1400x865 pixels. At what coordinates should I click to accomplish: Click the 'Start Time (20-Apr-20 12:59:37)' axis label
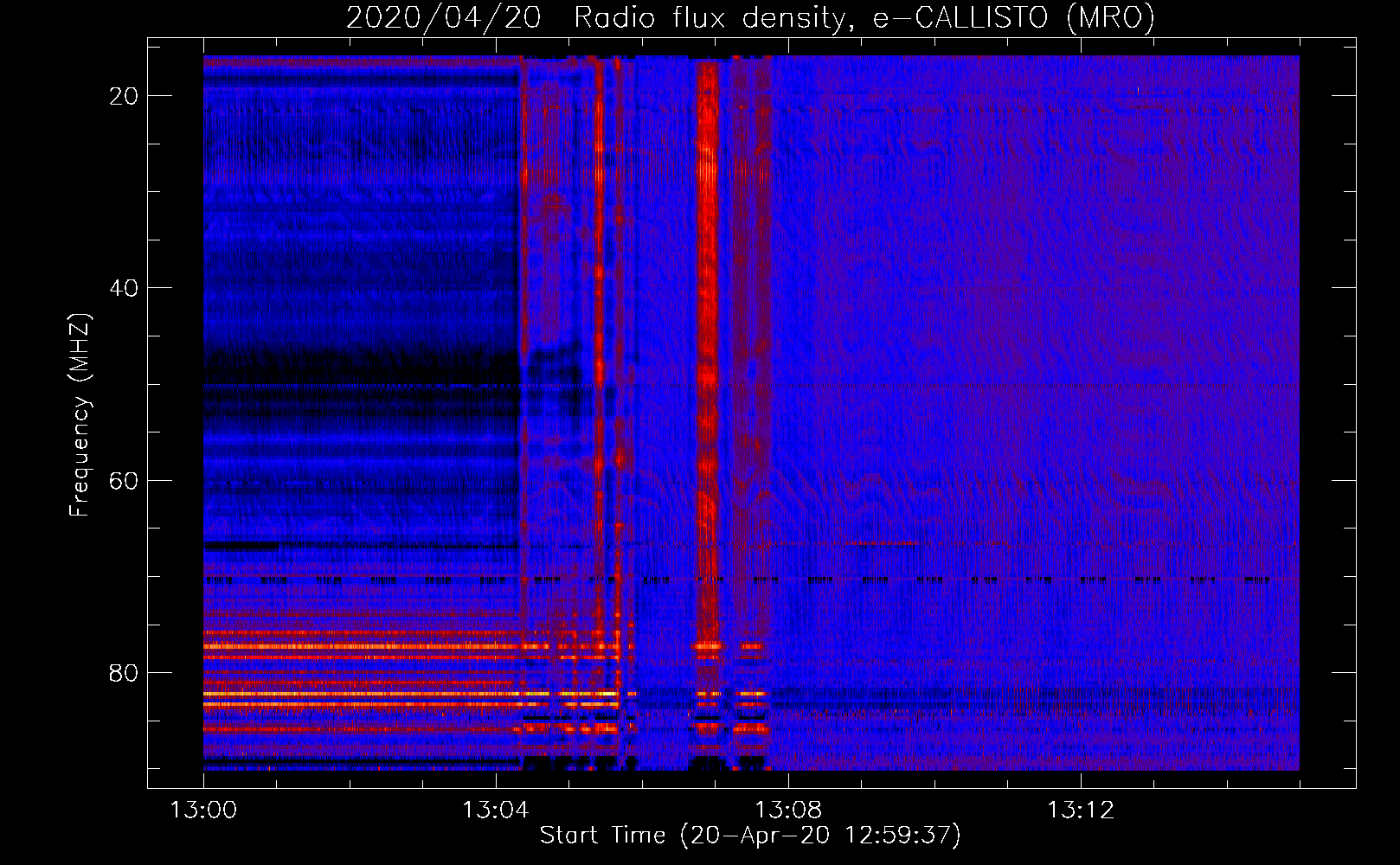coord(750,836)
